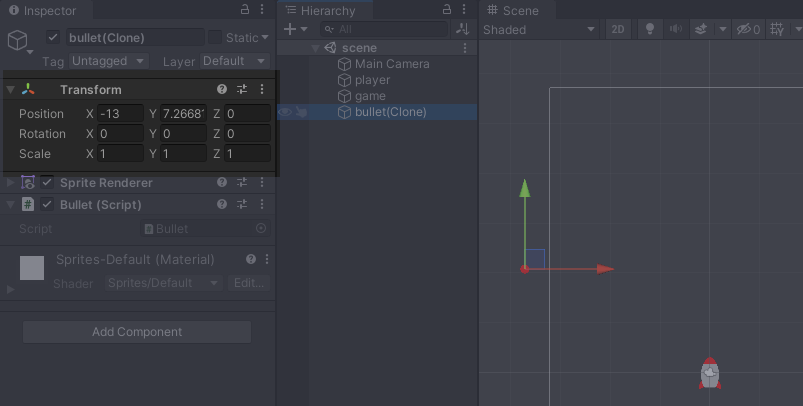Disable the Sprite Renderer component
The width and height of the screenshot is (803, 406).
(x=47, y=182)
